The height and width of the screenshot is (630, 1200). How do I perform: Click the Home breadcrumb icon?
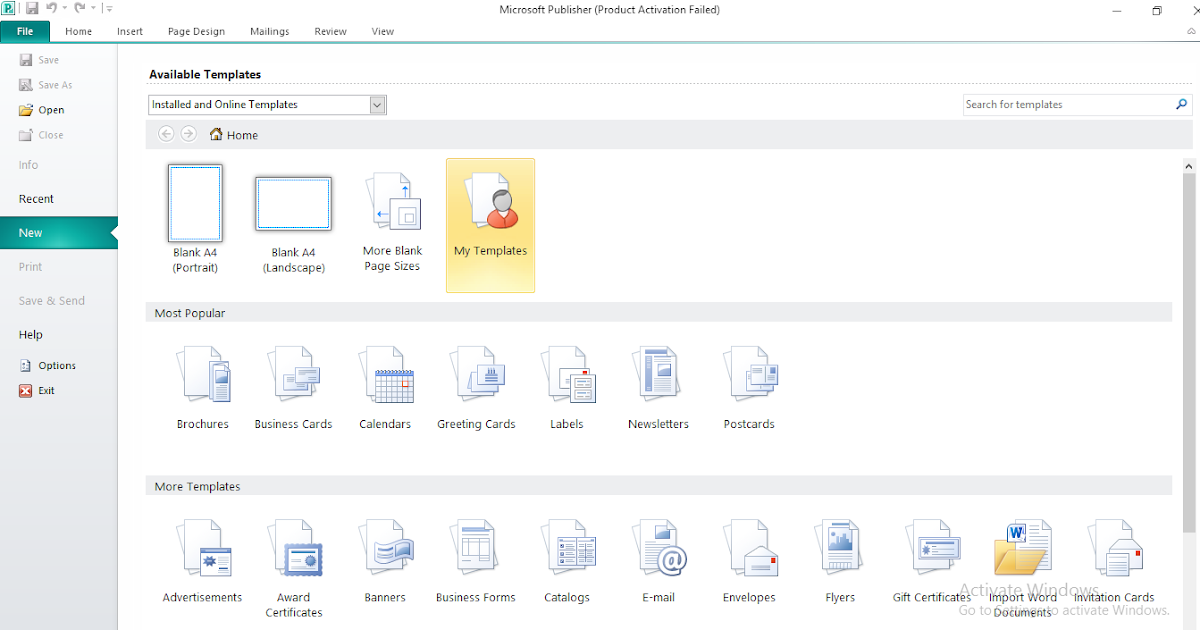(216, 135)
